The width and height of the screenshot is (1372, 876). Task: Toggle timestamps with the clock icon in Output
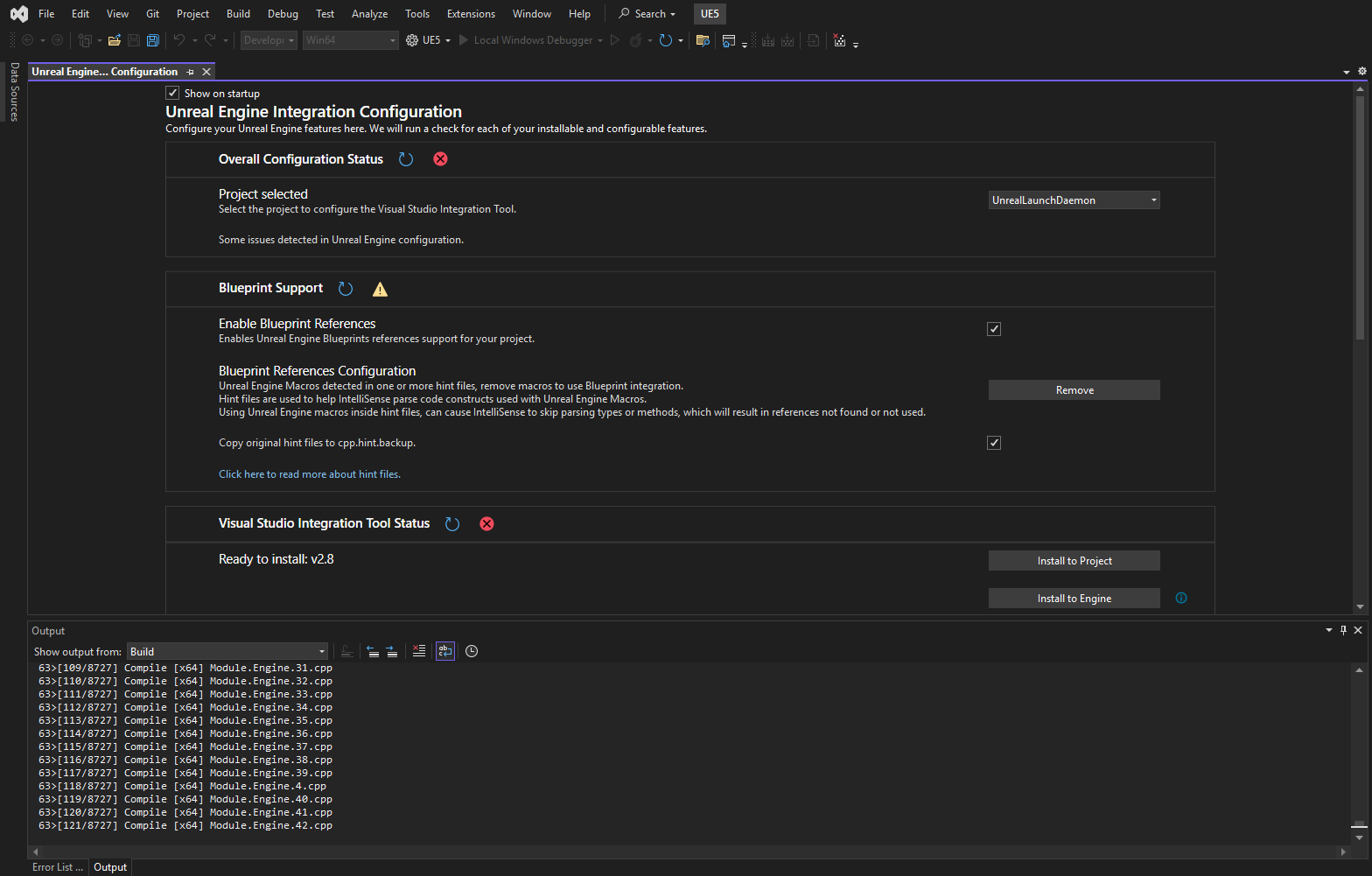472,651
